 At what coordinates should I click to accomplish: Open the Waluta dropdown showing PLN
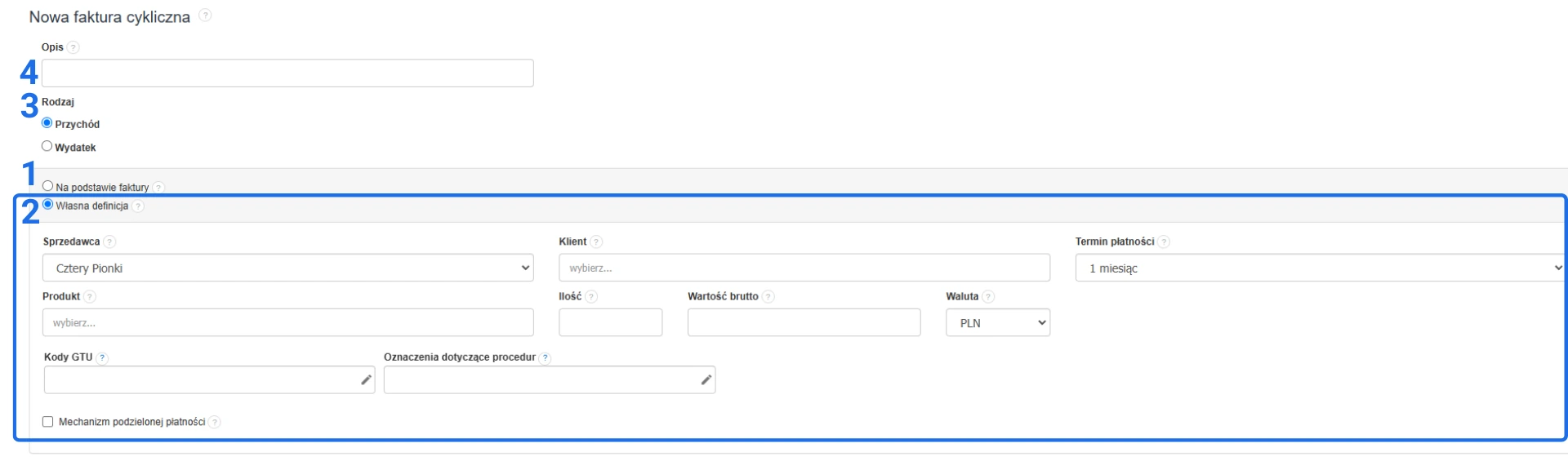(998, 323)
